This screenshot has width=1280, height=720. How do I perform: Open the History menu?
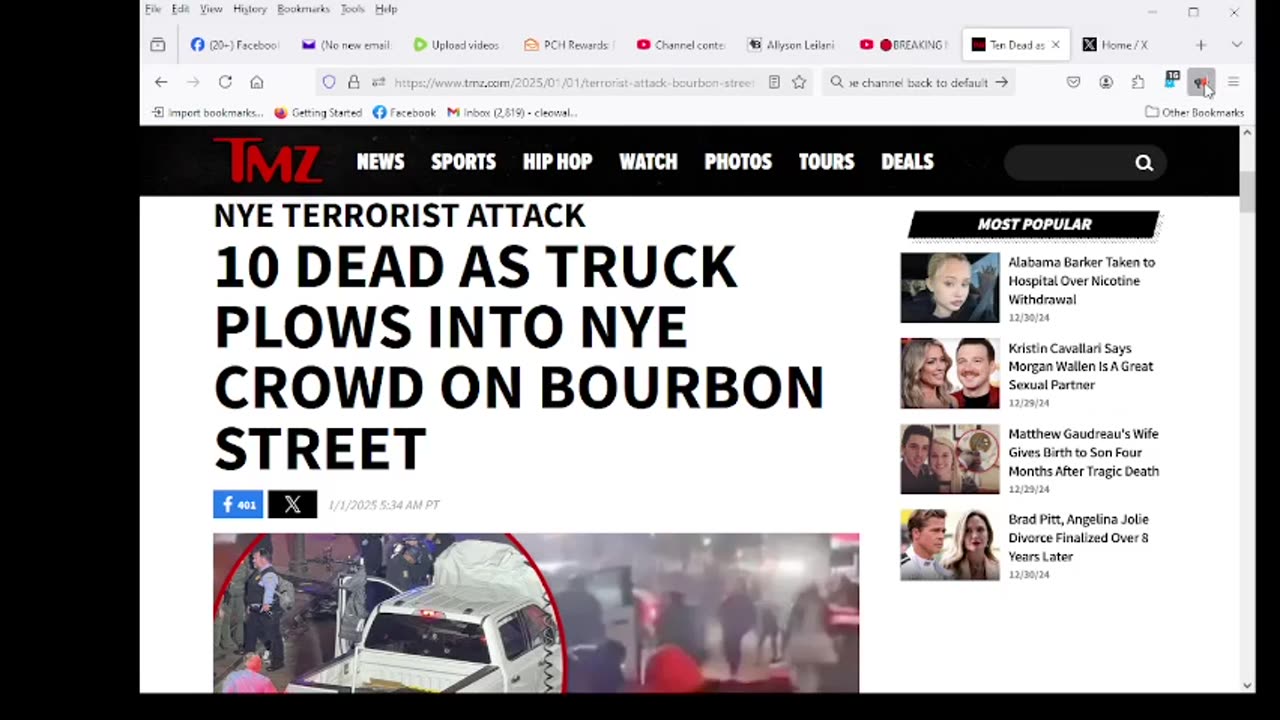(250, 9)
